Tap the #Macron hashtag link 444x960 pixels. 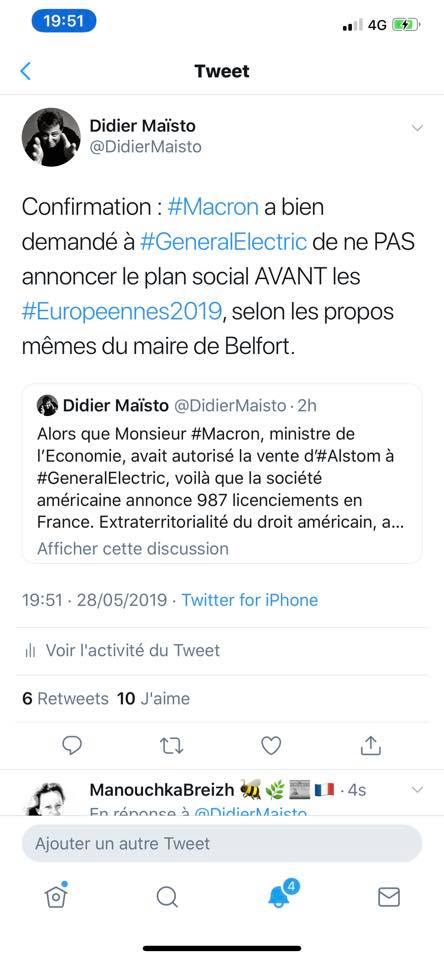click(x=213, y=207)
